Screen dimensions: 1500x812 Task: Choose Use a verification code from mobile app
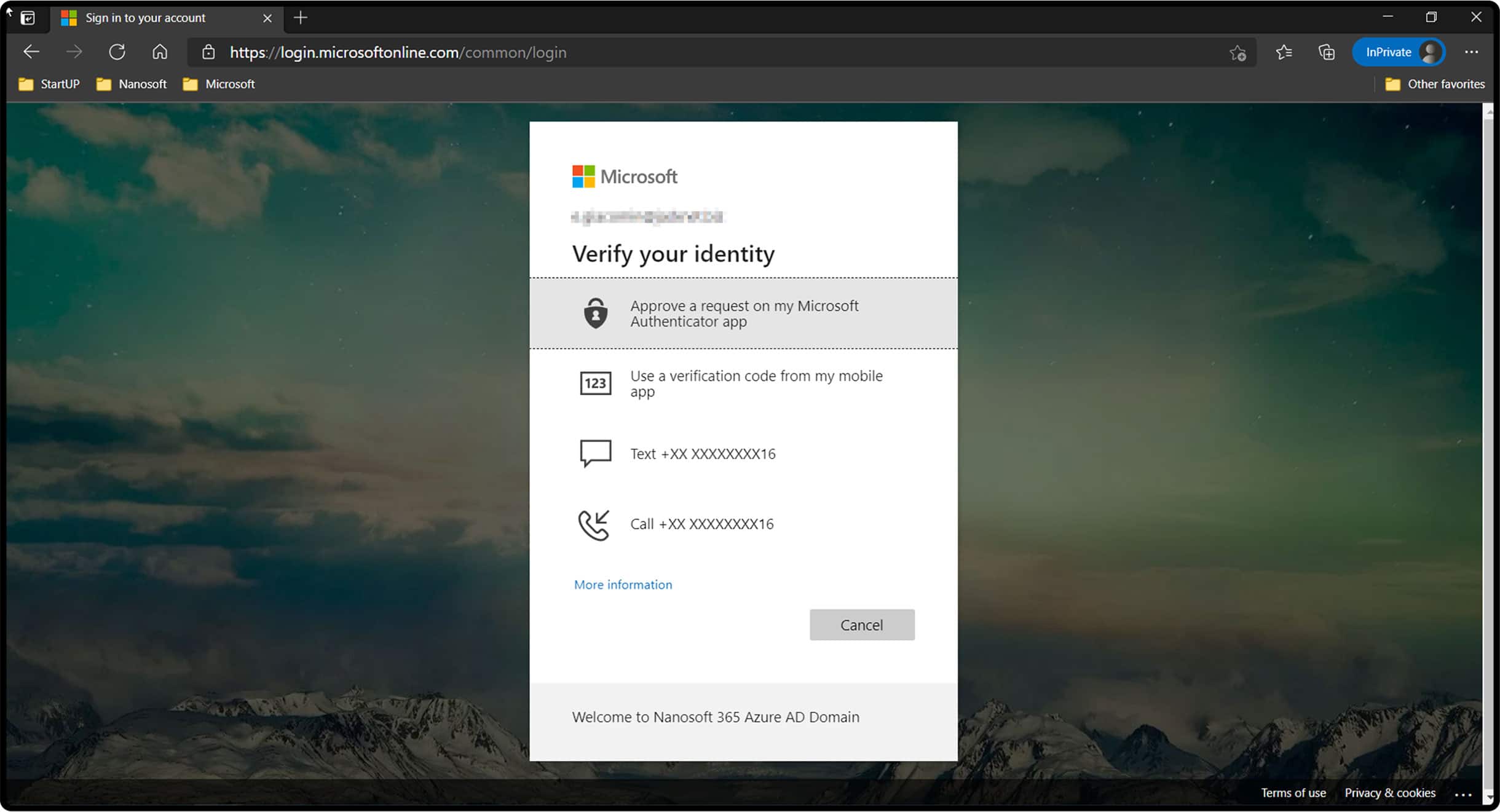(743, 384)
